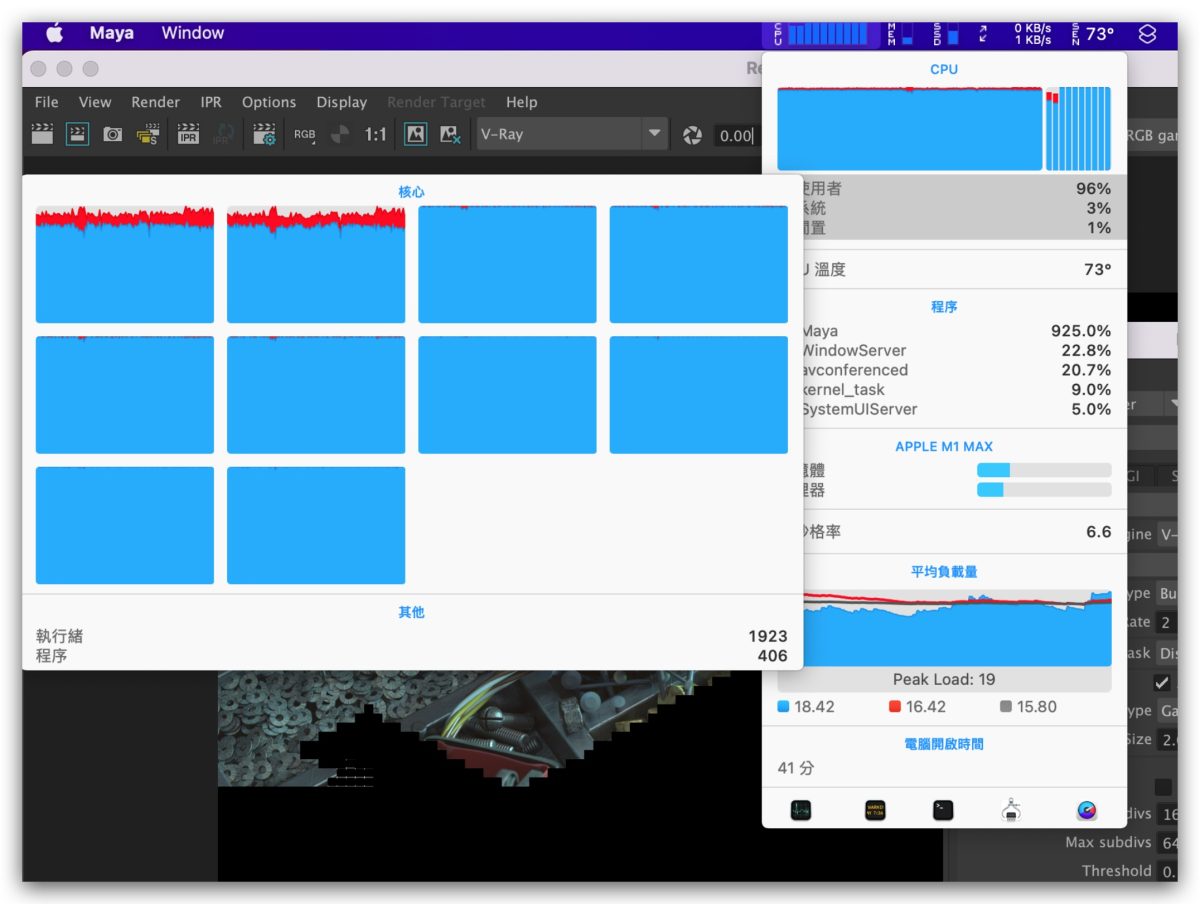This screenshot has height=904, width=1200.
Task: Select the WindowServer 22.8% process row
Action: coord(955,351)
